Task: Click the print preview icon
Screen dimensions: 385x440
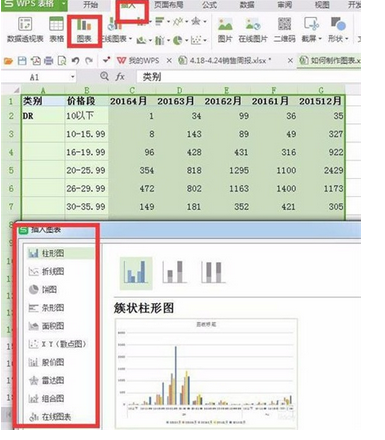Action: point(62,61)
